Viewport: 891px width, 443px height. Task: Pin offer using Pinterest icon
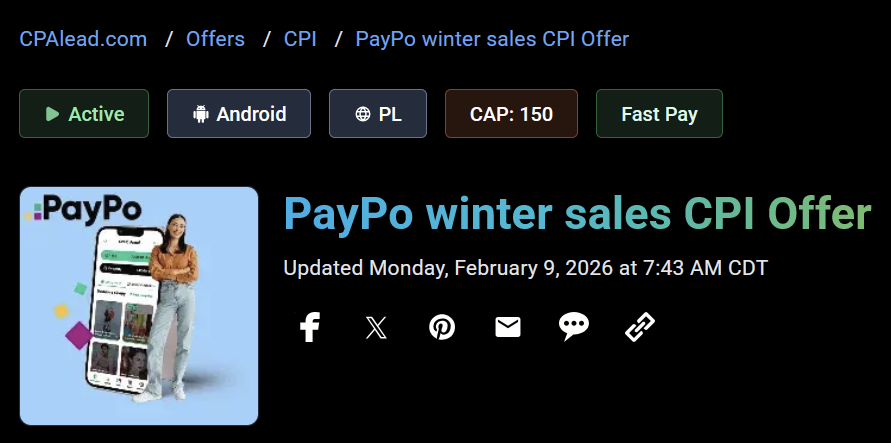click(442, 327)
